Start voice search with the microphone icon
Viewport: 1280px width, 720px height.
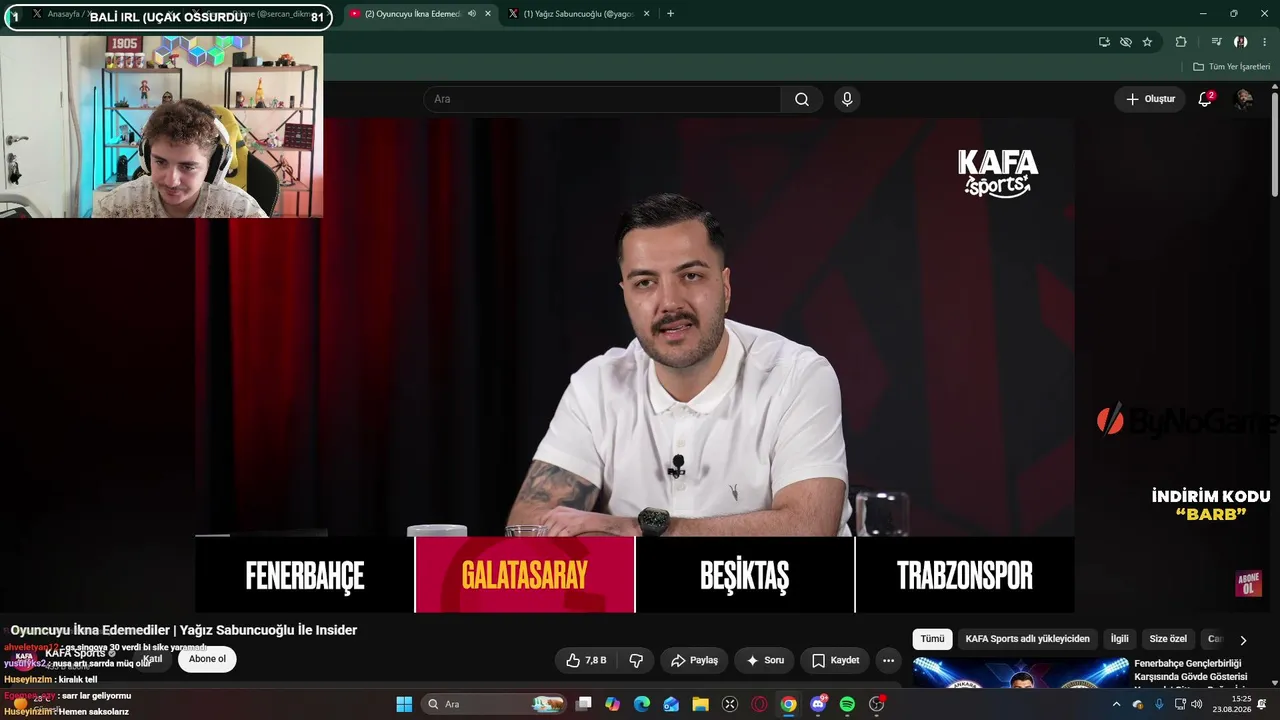click(x=847, y=99)
